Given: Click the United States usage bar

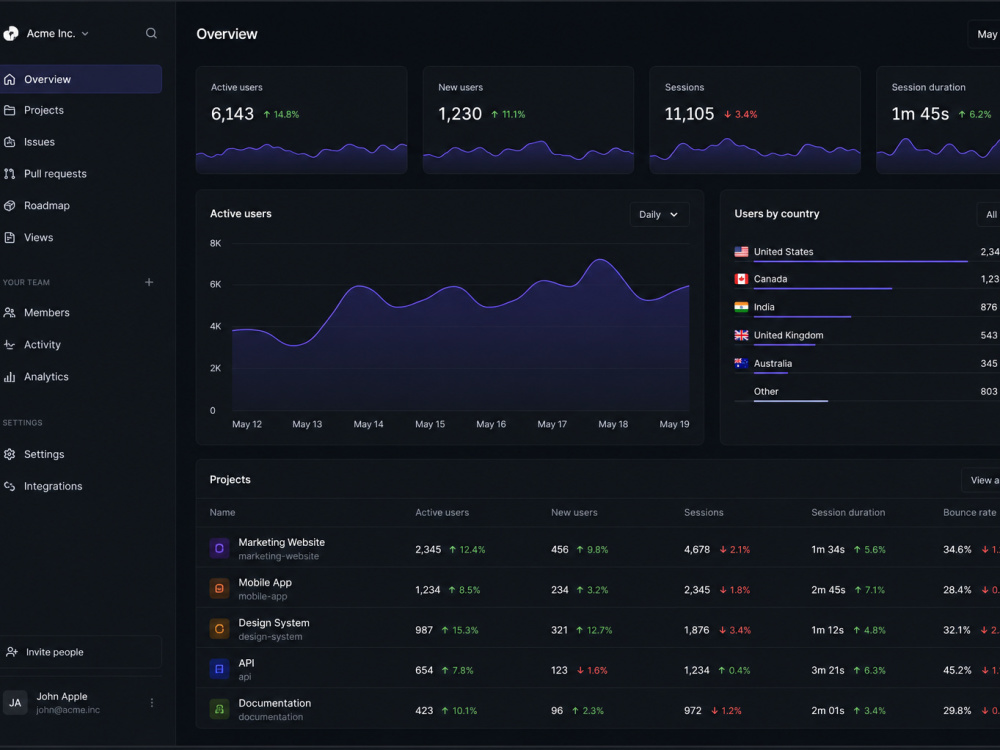Looking at the screenshot, I should pos(860,261).
